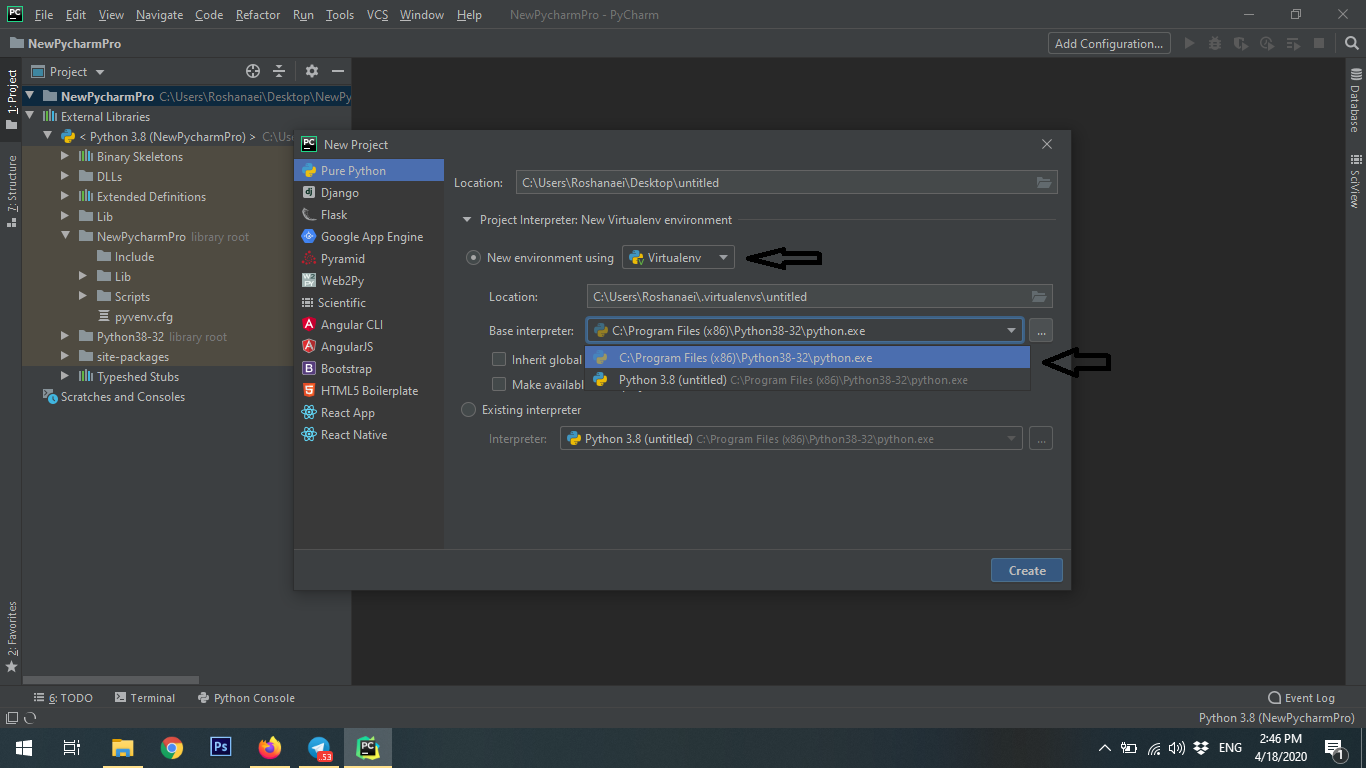Select AngularJS project type
The image size is (1366, 768).
coord(368,347)
